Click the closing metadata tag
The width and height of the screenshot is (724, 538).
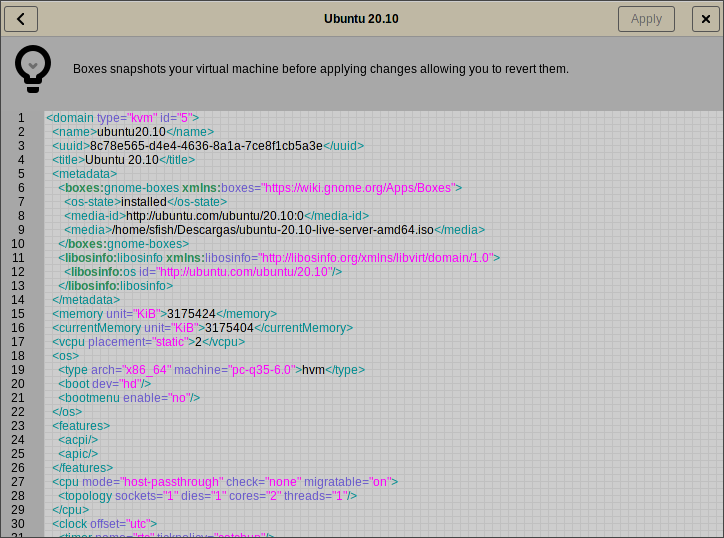[x=86, y=300]
